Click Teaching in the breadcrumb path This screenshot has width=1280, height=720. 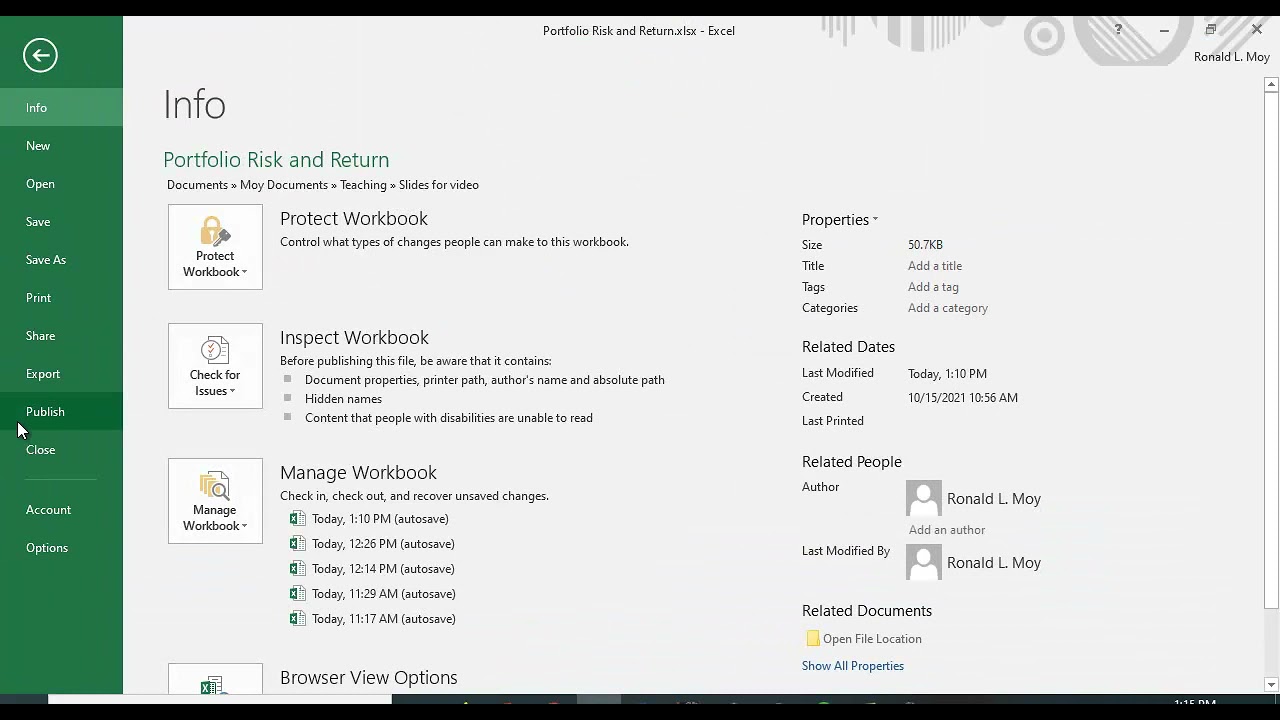[x=363, y=185]
